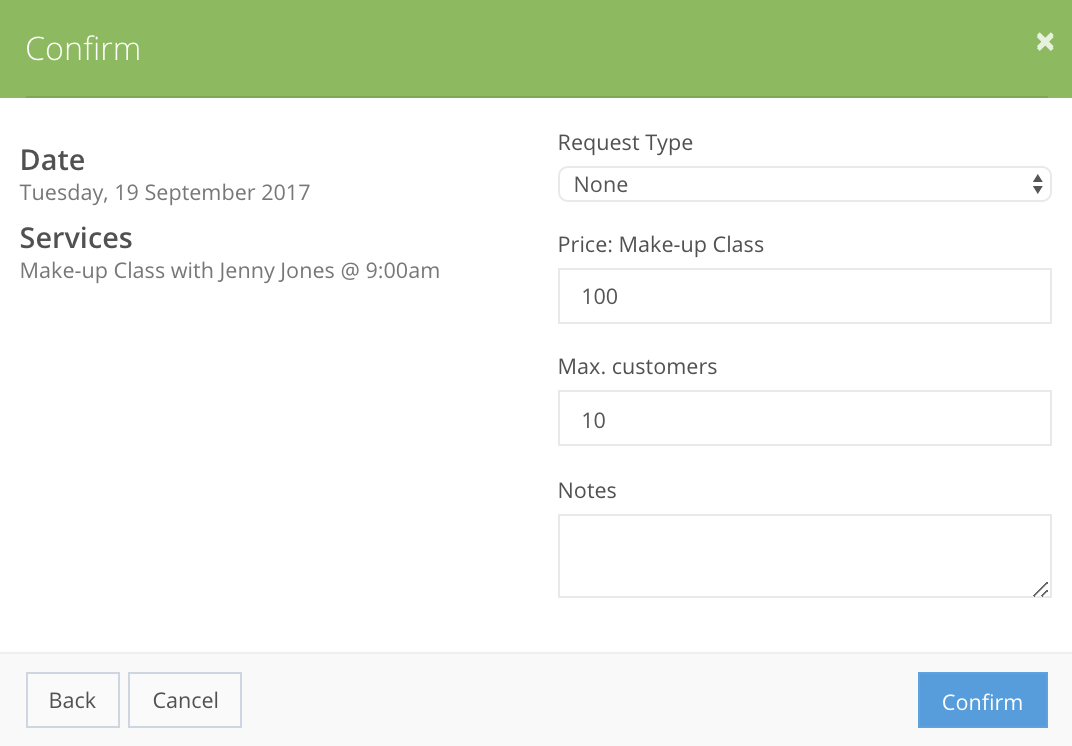The width and height of the screenshot is (1072, 746).
Task: Confirm the Make-up Class booking
Action: pyautogui.click(x=982, y=700)
